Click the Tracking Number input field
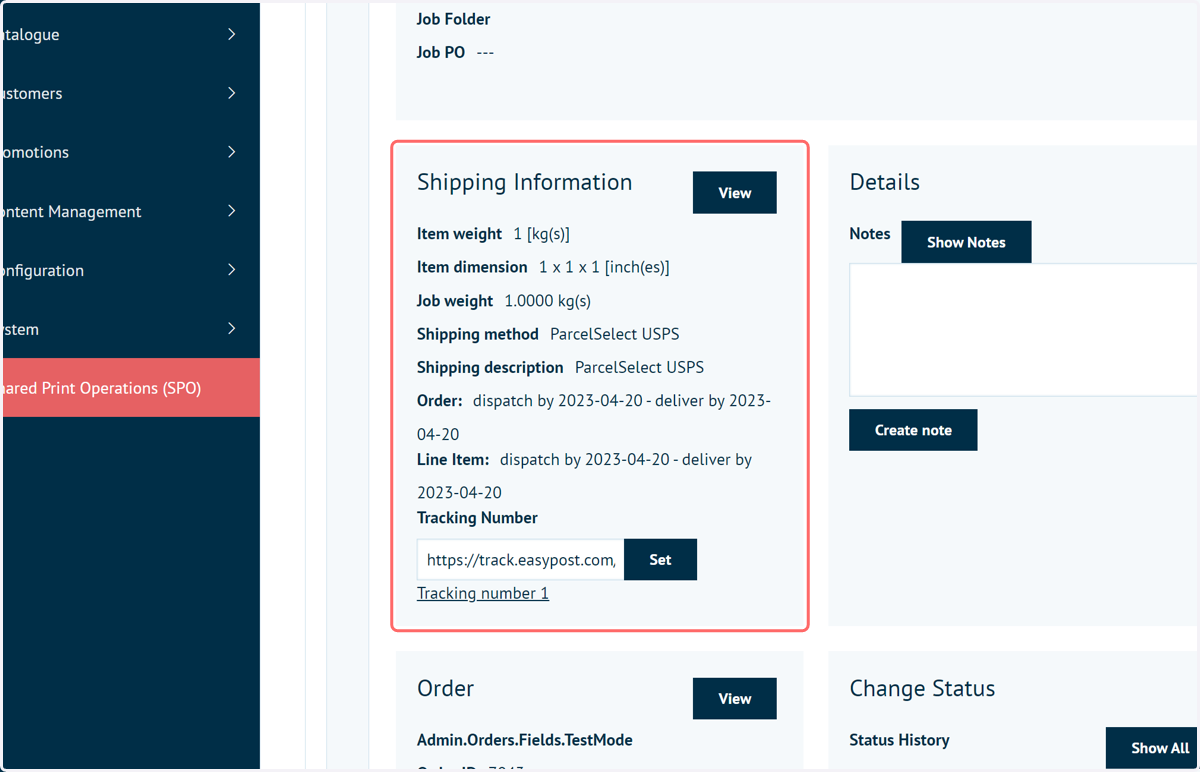The image size is (1200, 772). pos(520,560)
